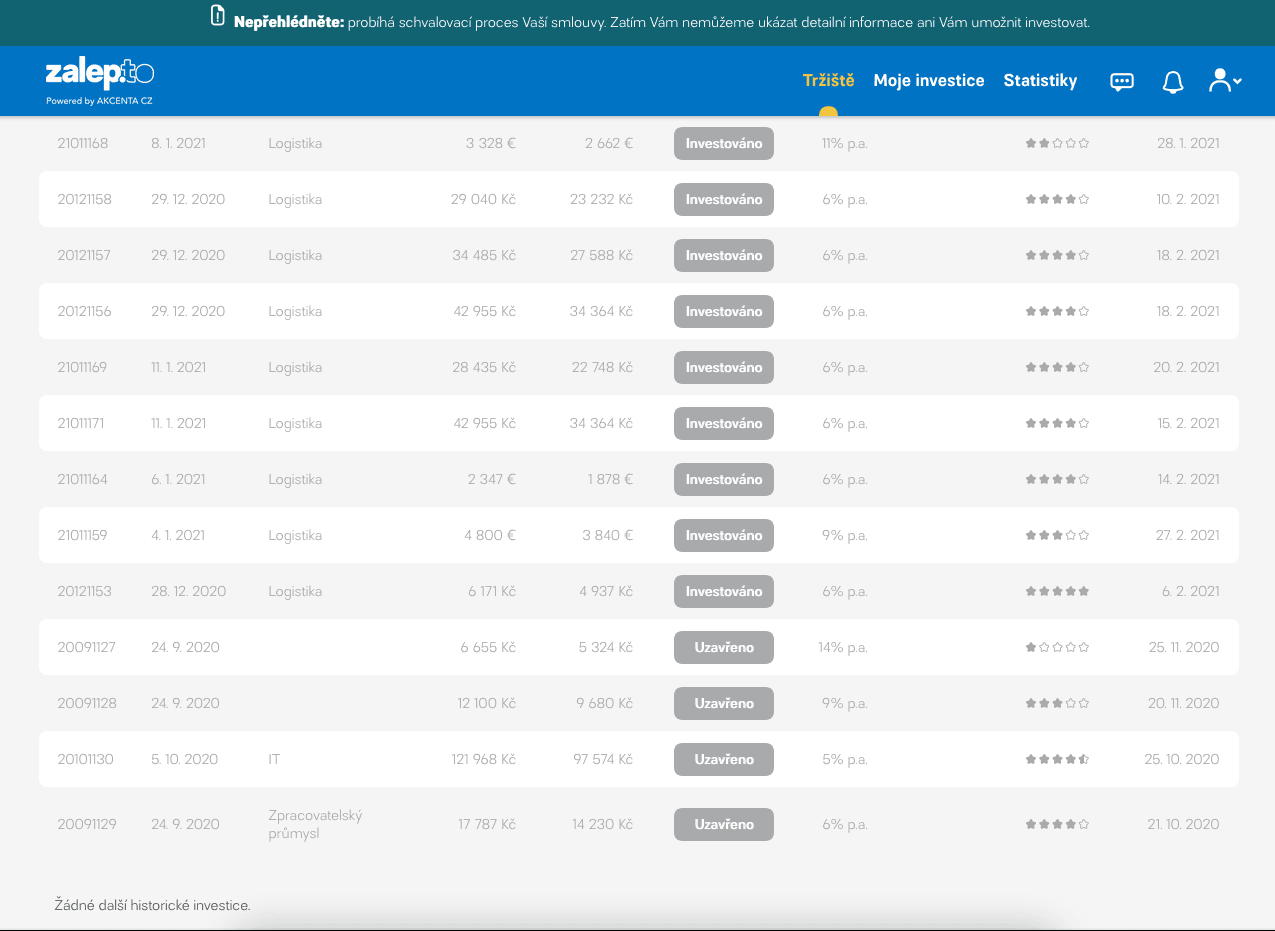Click the amount 4 800 €
The image size is (1275, 931).
click(490, 535)
